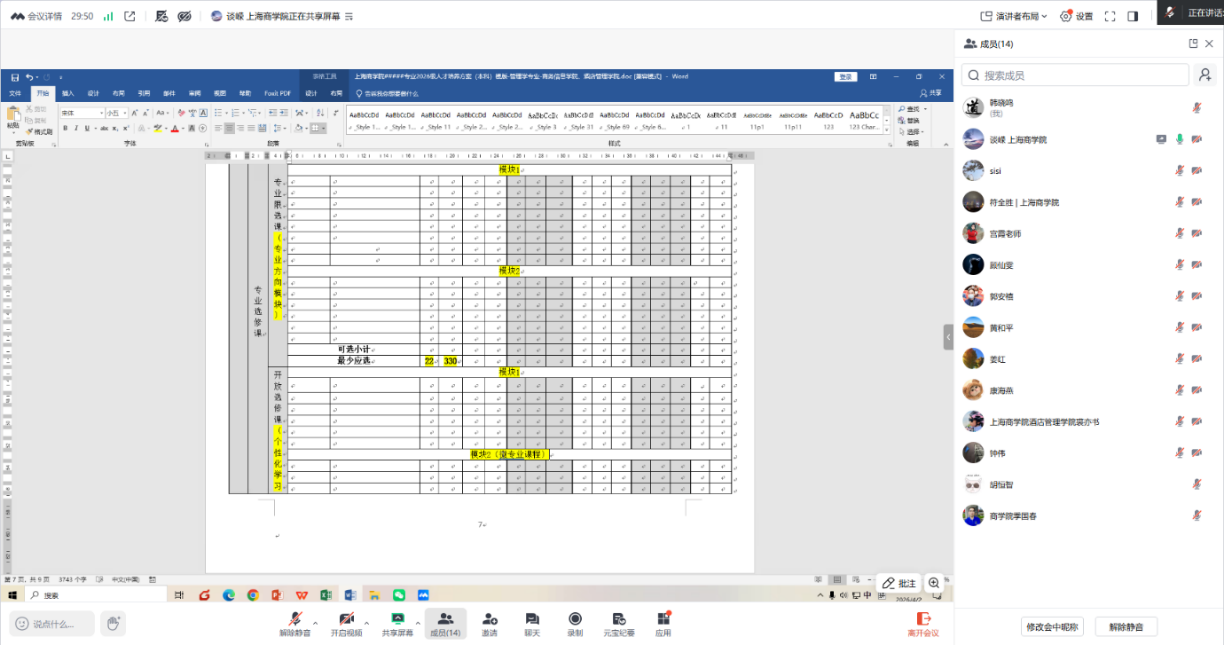
Task: Toggle 解除静音 microphone in bottom toolbar
Action: point(295,624)
